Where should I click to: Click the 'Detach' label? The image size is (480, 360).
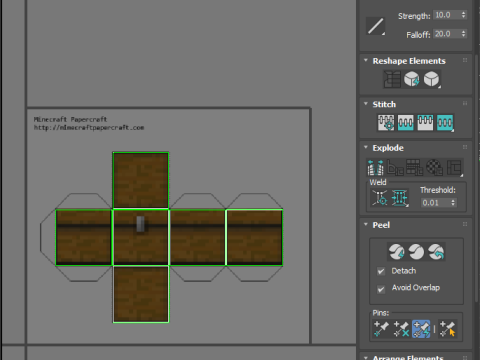click(404, 271)
